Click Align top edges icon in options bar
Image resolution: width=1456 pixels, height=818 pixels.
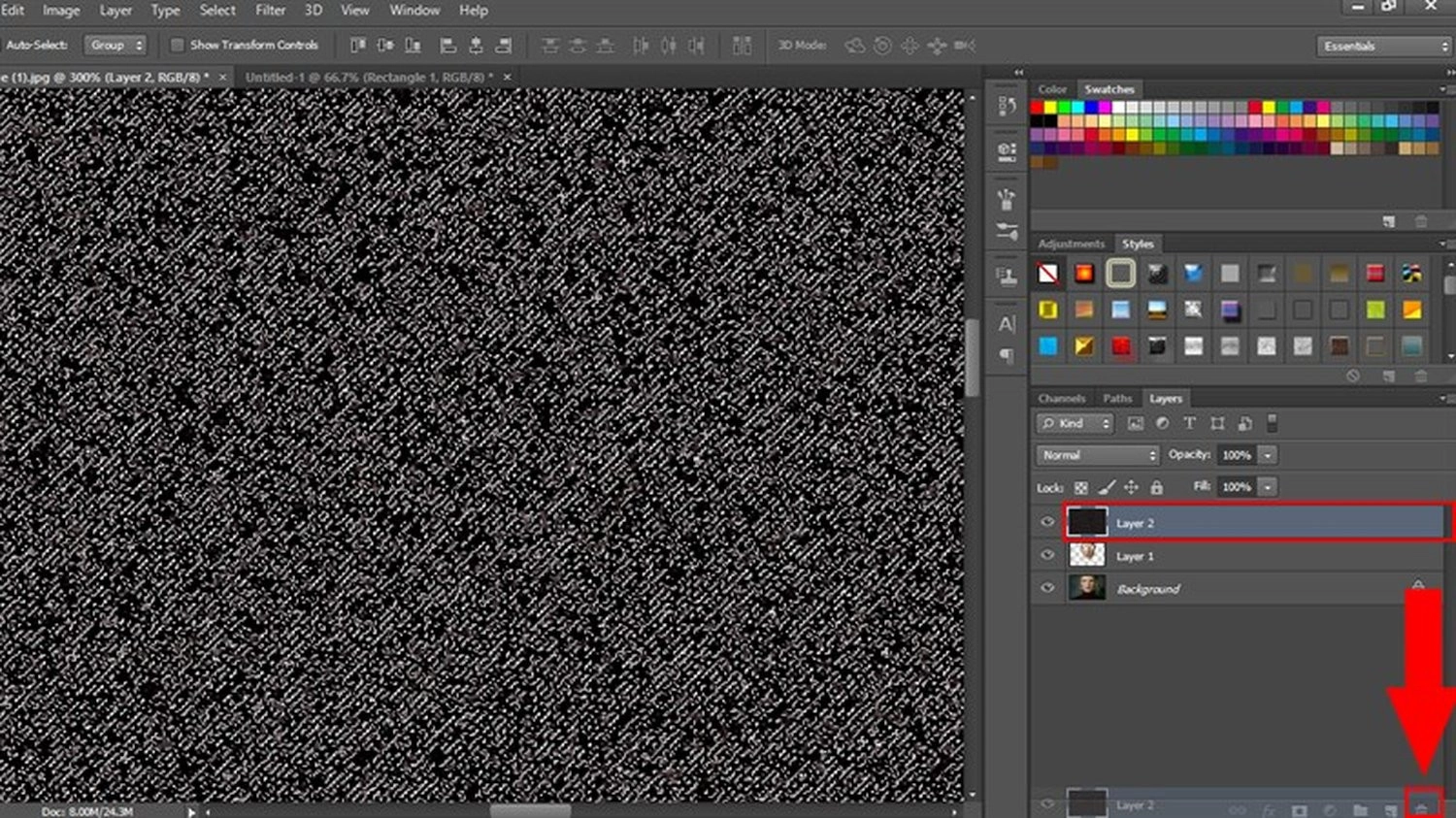click(358, 45)
